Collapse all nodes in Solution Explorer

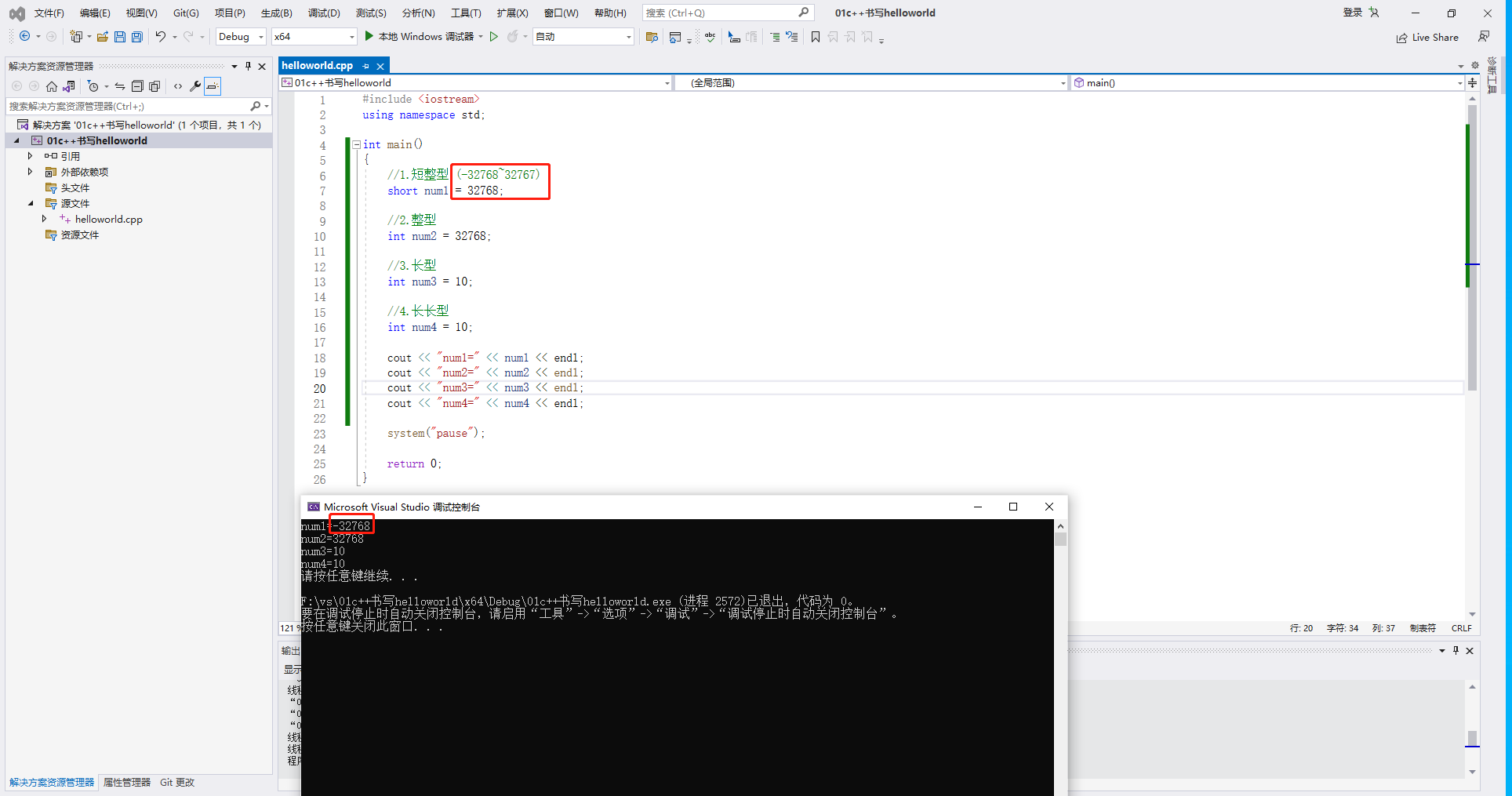[x=137, y=86]
